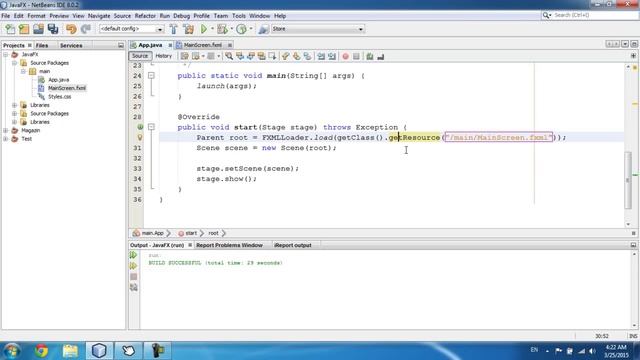Toggle the History view button
Viewport: 640px width, 360px height.
pos(164,56)
